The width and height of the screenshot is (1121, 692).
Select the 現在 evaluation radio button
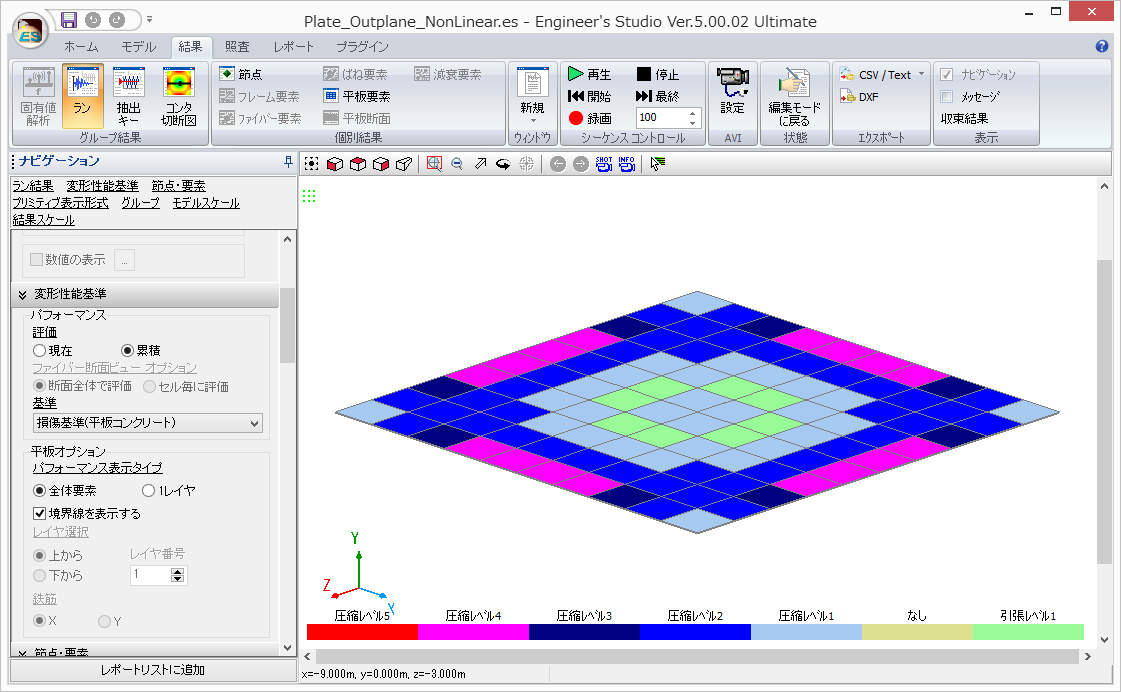(x=40, y=350)
